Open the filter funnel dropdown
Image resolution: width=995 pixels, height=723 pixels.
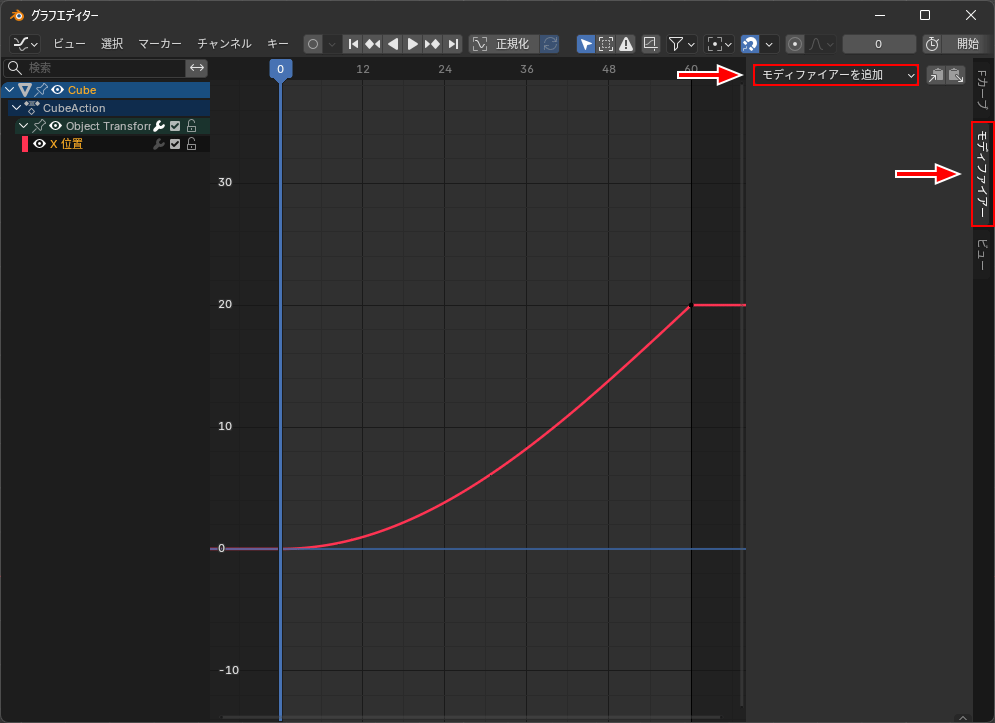click(681, 44)
